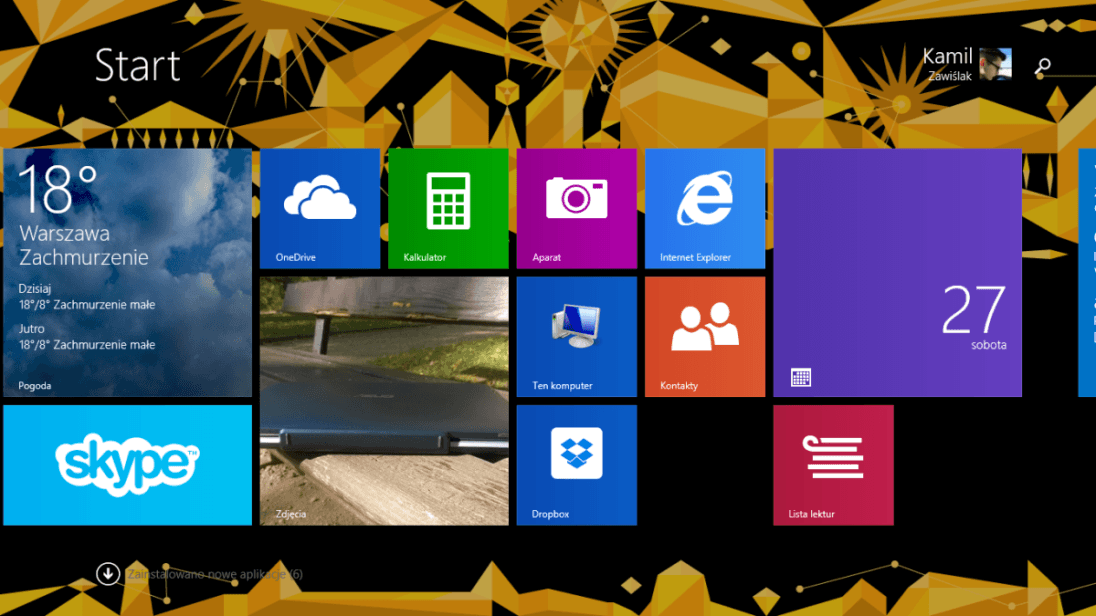1096x616 pixels.
Task: Open the Kamil Zawiślak user account menu
Action: click(967, 64)
